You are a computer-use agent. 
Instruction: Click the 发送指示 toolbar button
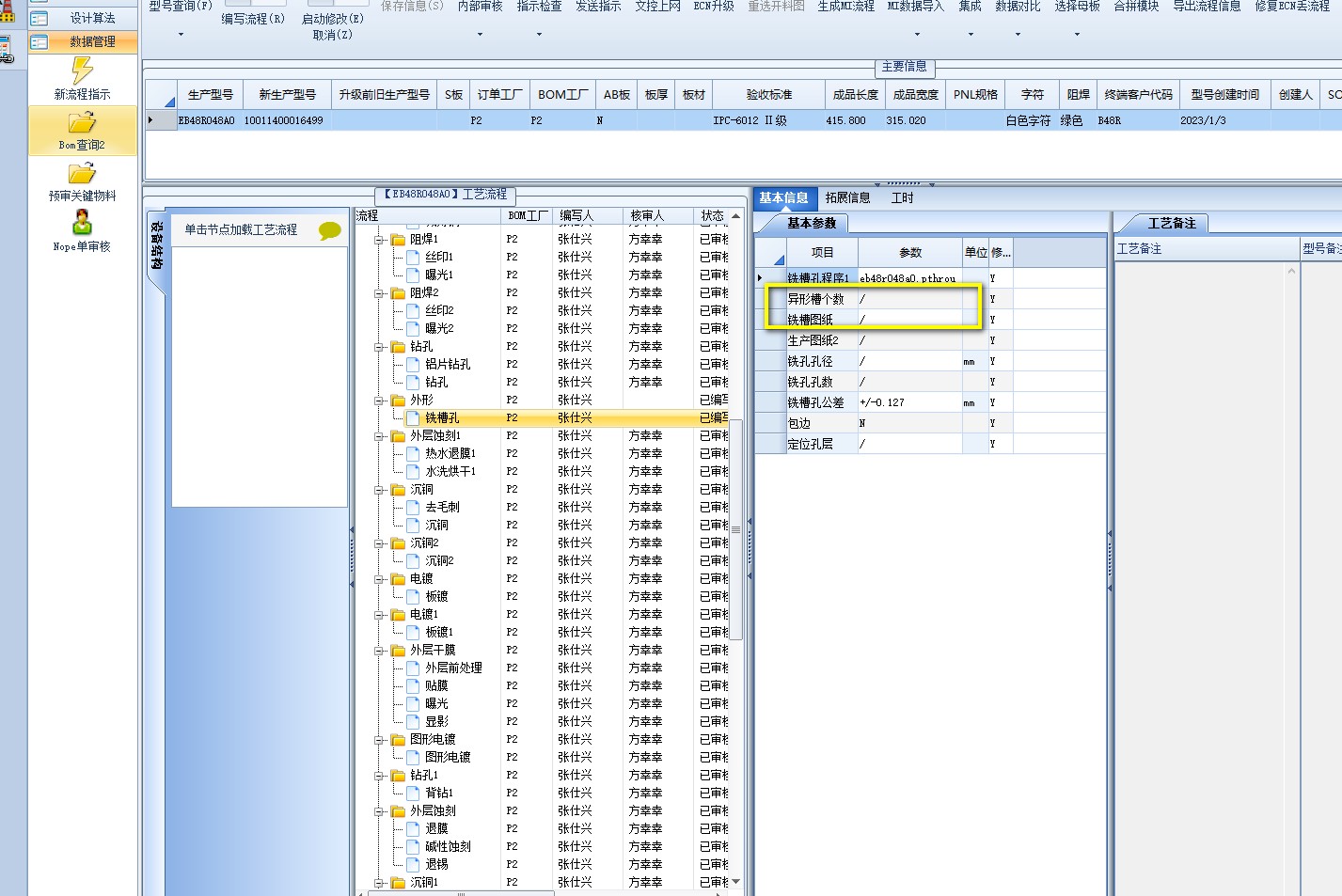click(x=598, y=7)
